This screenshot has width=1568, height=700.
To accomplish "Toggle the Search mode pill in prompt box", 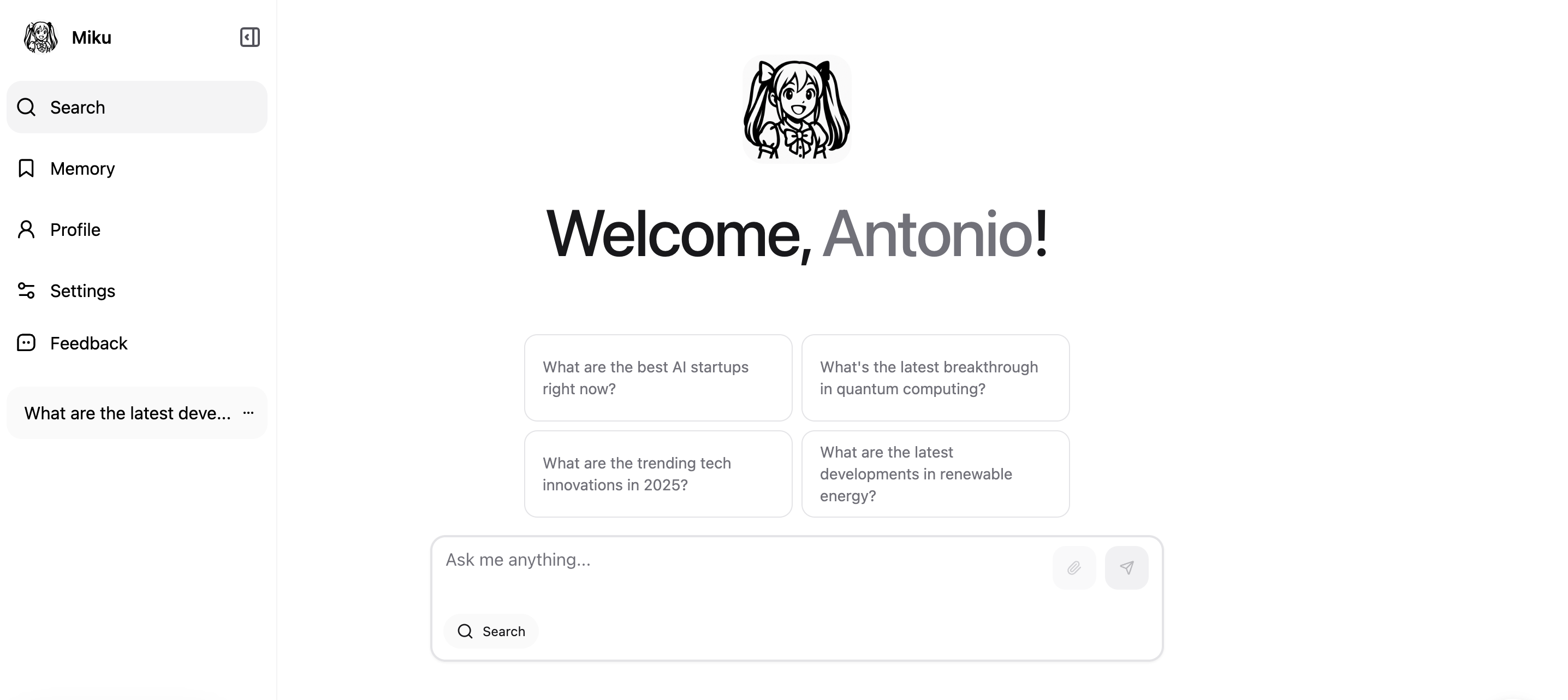I will point(491,631).
